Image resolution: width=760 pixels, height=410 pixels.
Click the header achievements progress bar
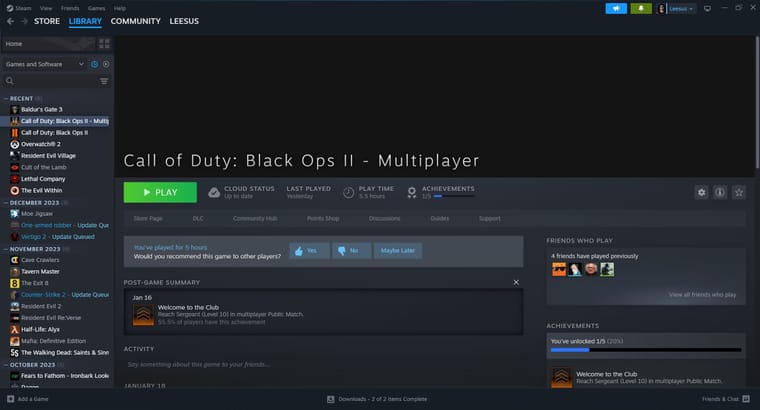[454, 196]
